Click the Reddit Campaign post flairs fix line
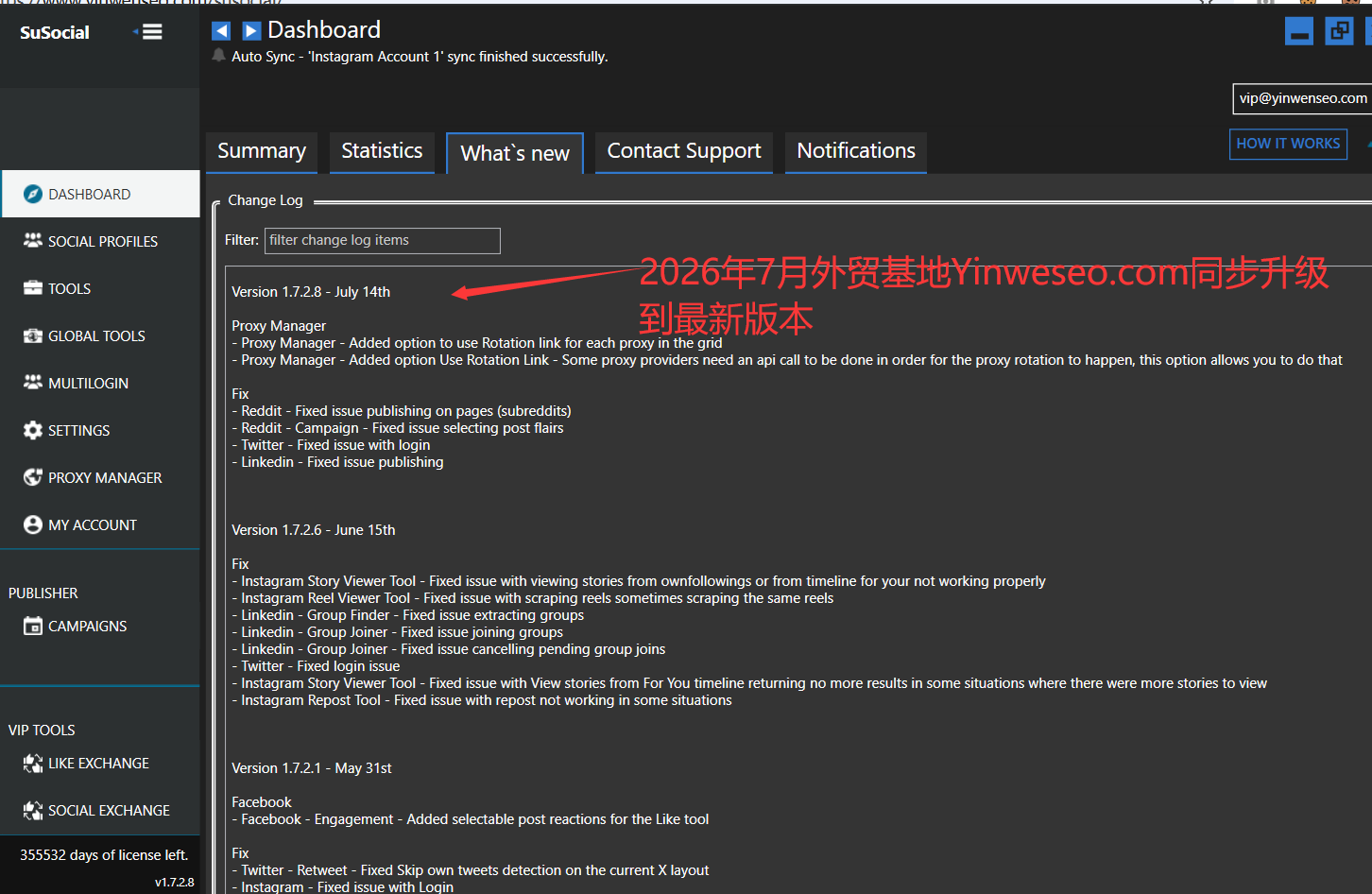The width and height of the screenshot is (1372, 894). [398, 428]
